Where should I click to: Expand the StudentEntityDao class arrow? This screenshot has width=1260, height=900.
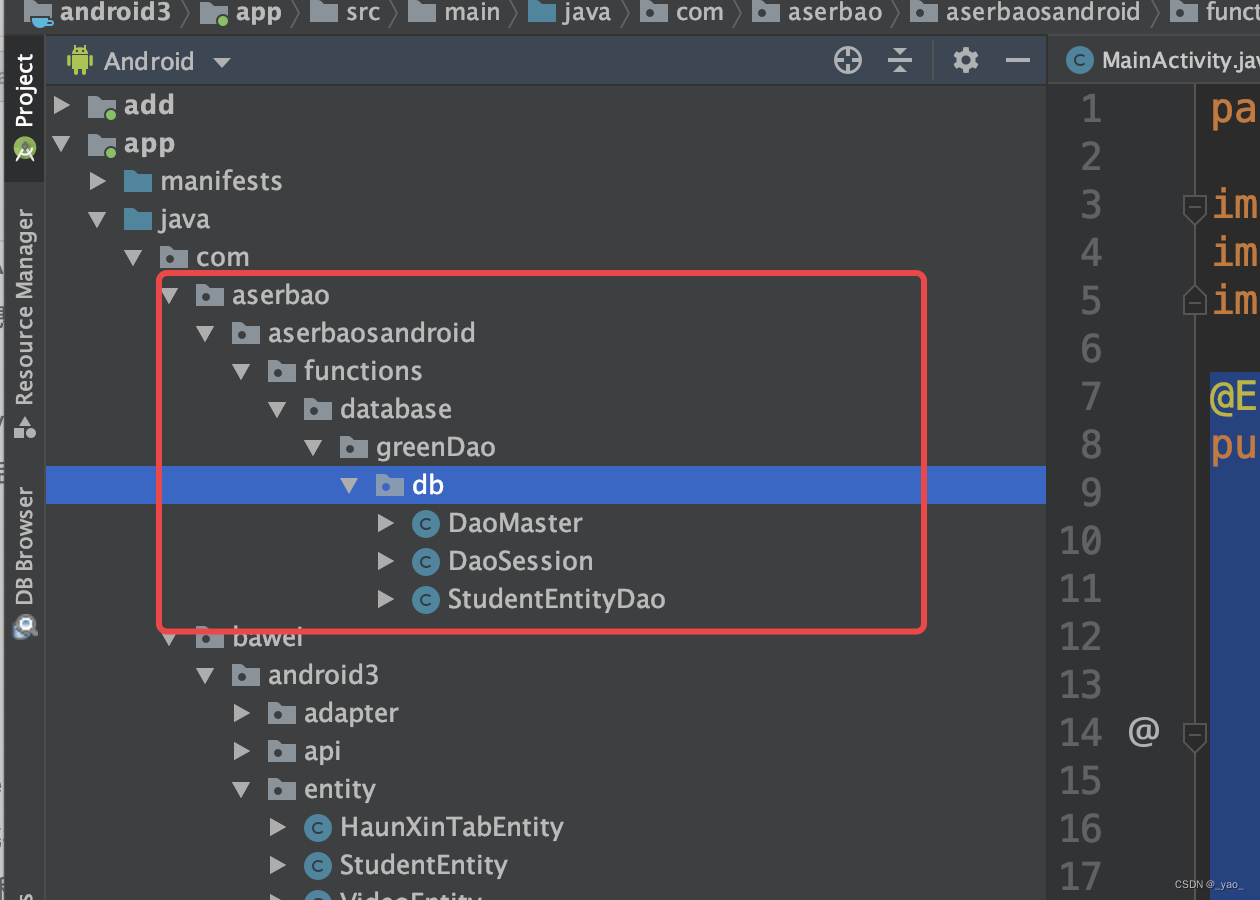point(386,599)
